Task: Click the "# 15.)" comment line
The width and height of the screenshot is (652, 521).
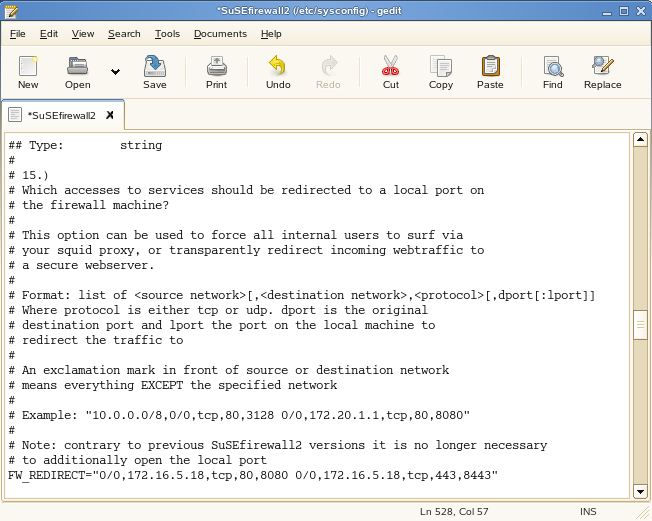Action: coord(28,175)
